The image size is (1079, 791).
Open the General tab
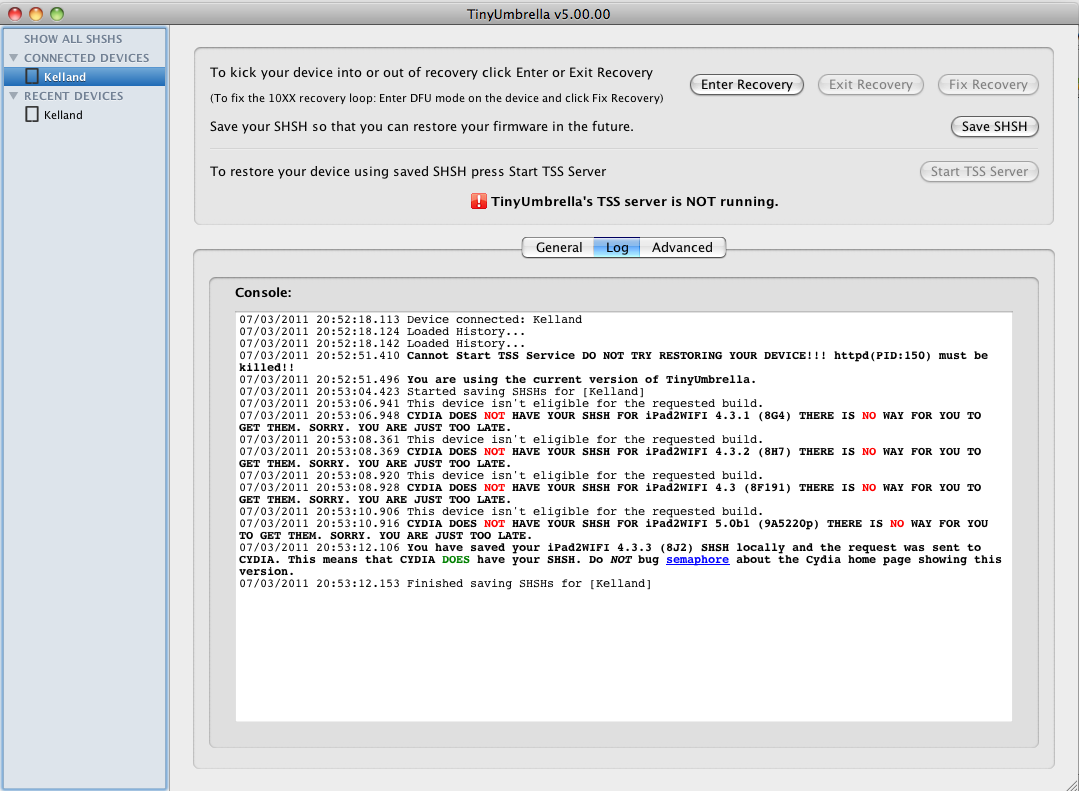[559, 247]
